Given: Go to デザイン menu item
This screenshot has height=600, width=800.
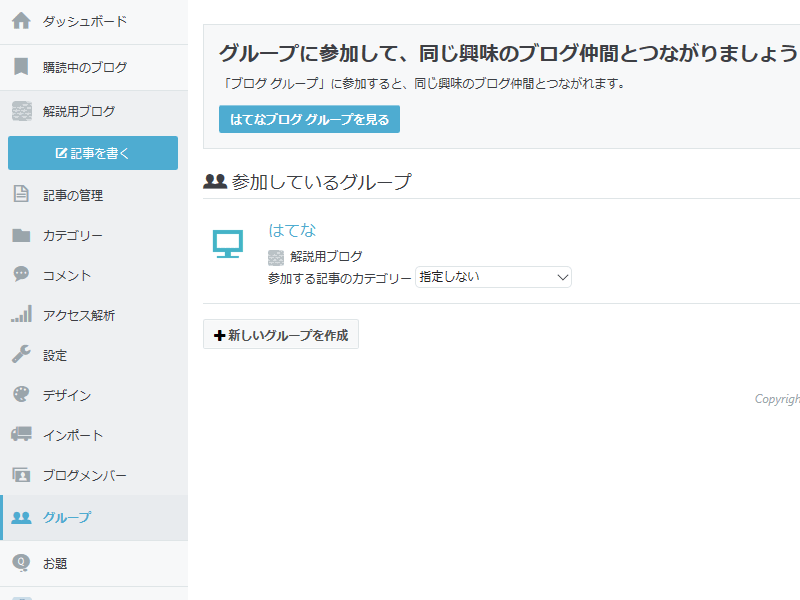Looking at the screenshot, I should 94,395.
